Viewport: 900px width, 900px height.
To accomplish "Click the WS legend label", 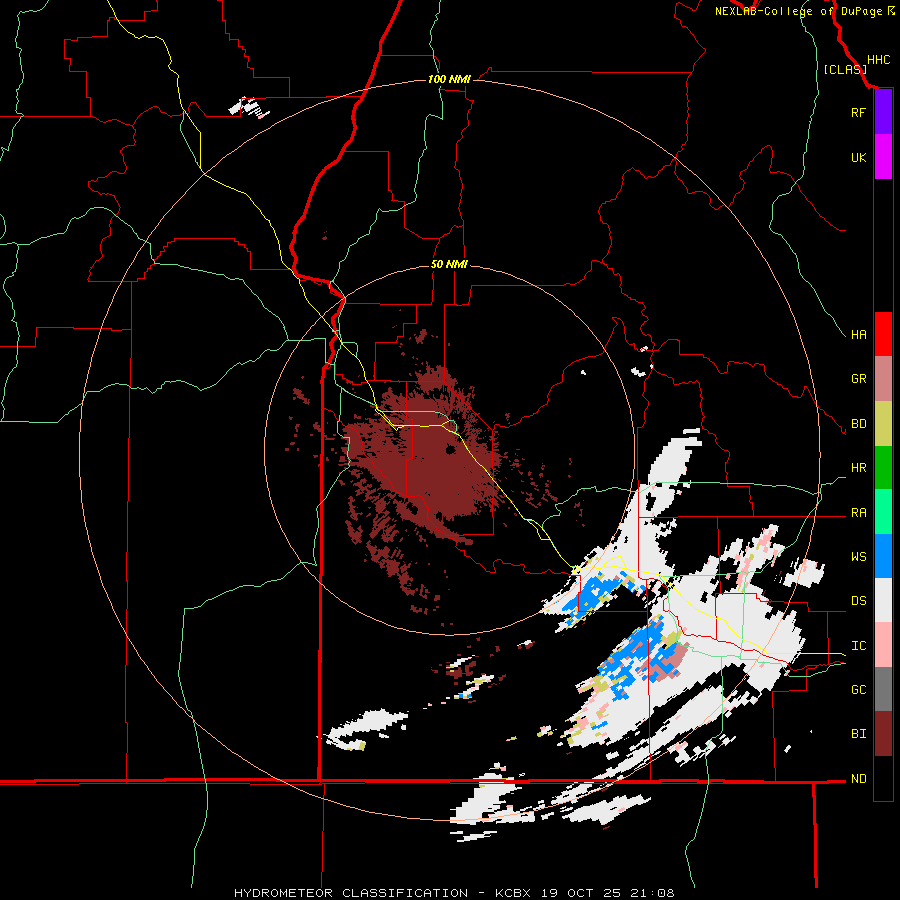I will click(x=858, y=556).
